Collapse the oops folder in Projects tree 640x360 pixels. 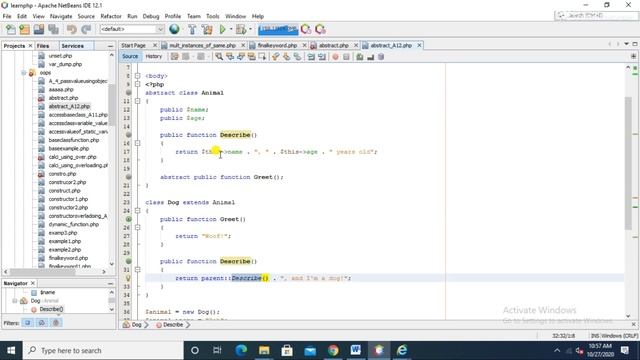(x=24, y=73)
